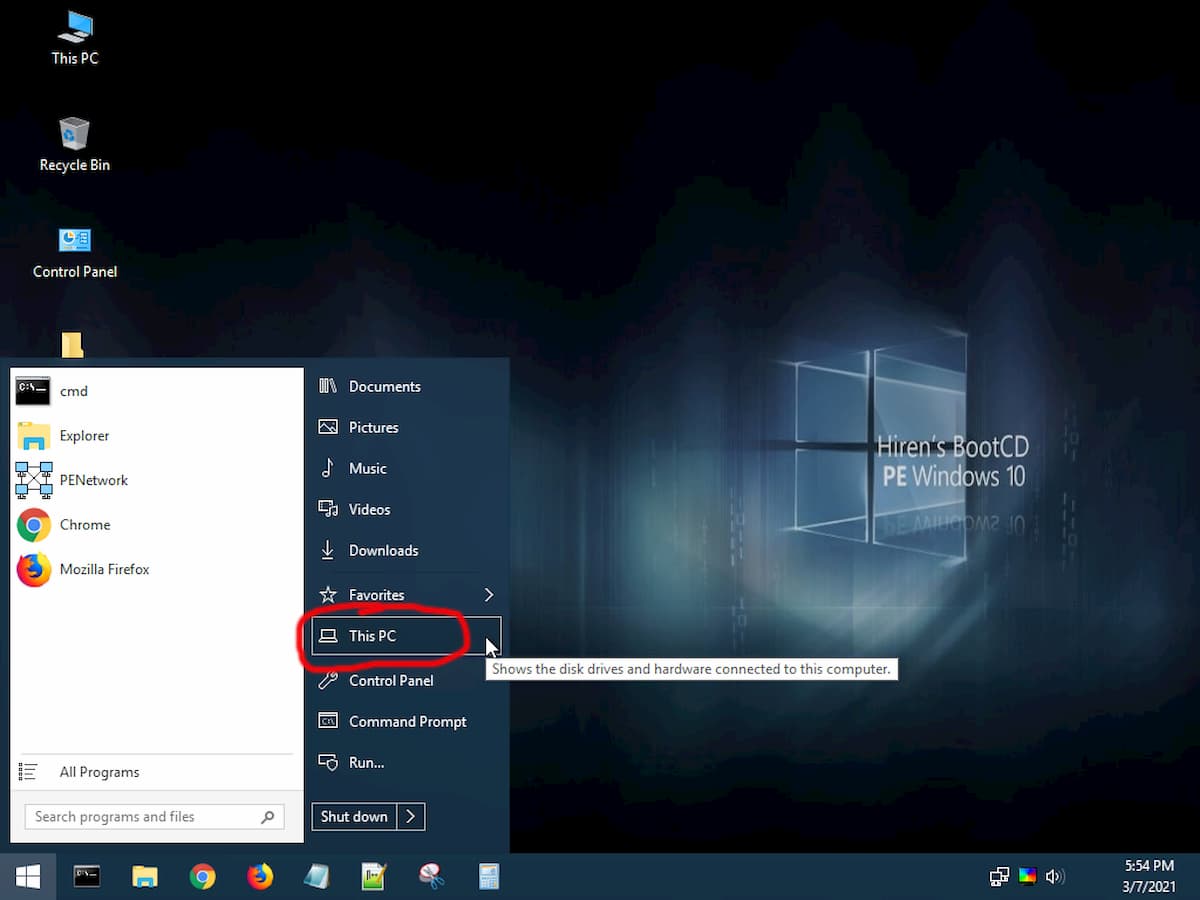This screenshot has width=1200, height=900.
Task: Select This PC in Start menu
Action: coord(406,636)
